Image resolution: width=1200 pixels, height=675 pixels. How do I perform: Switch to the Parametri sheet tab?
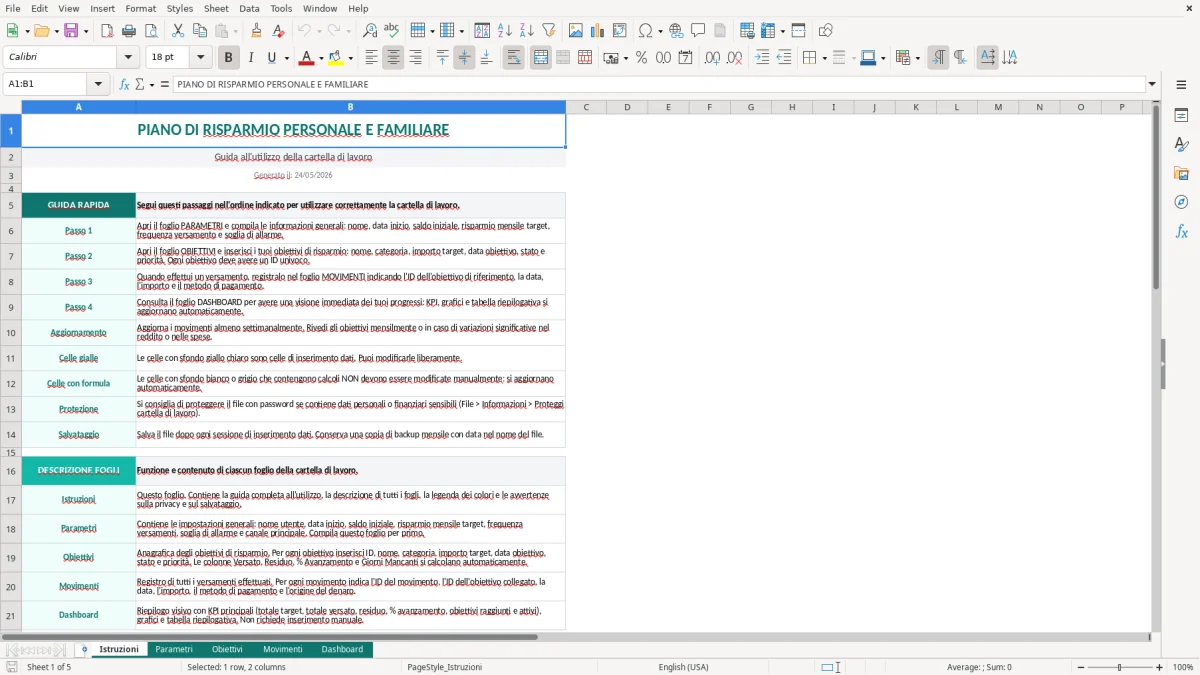(x=174, y=649)
